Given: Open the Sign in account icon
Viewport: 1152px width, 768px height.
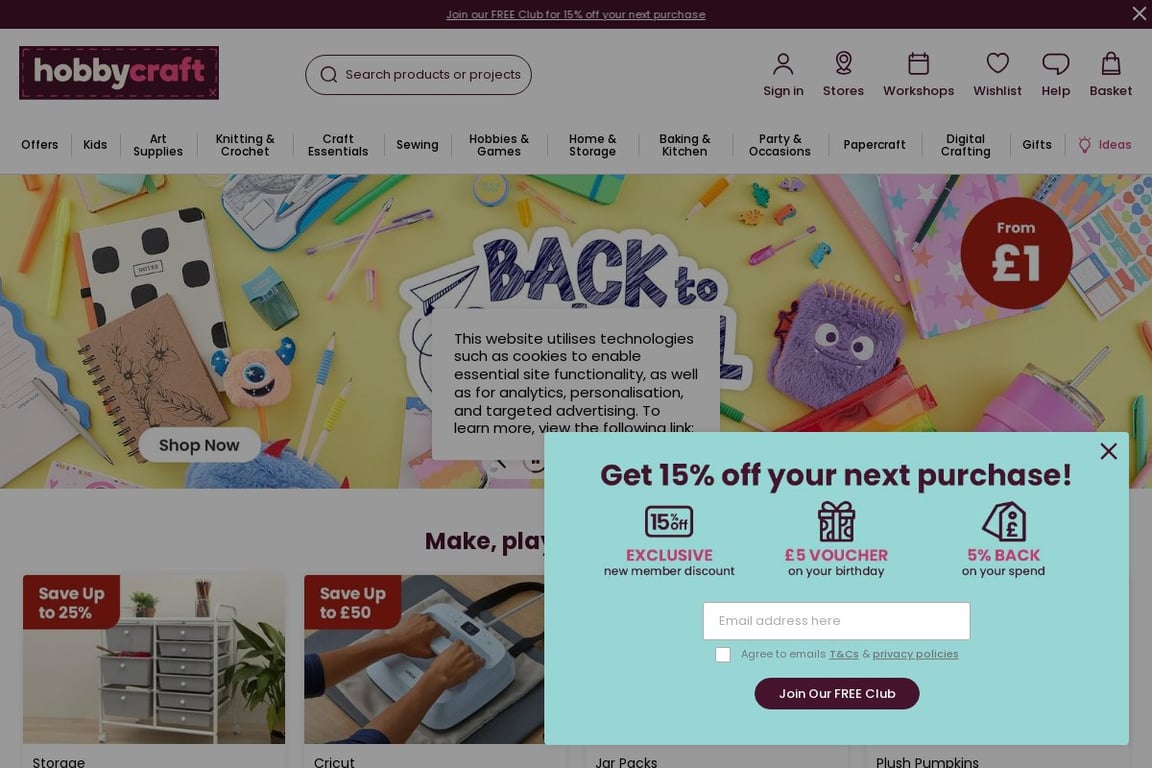Looking at the screenshot, I should (783, 64).
